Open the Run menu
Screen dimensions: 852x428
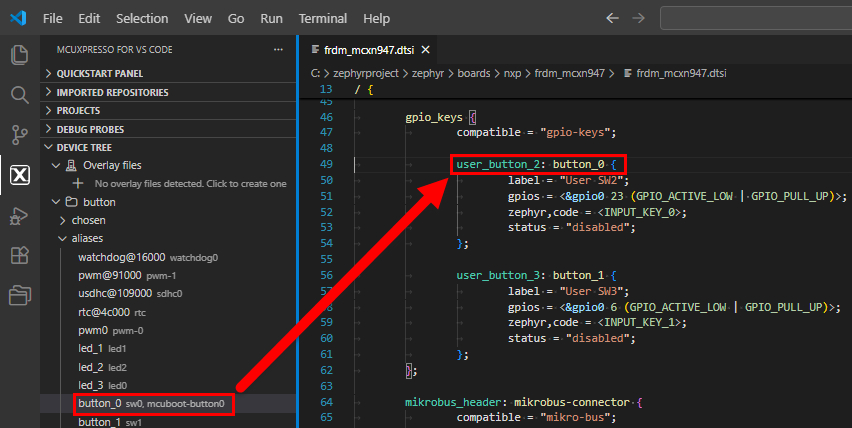pos(271,18)
